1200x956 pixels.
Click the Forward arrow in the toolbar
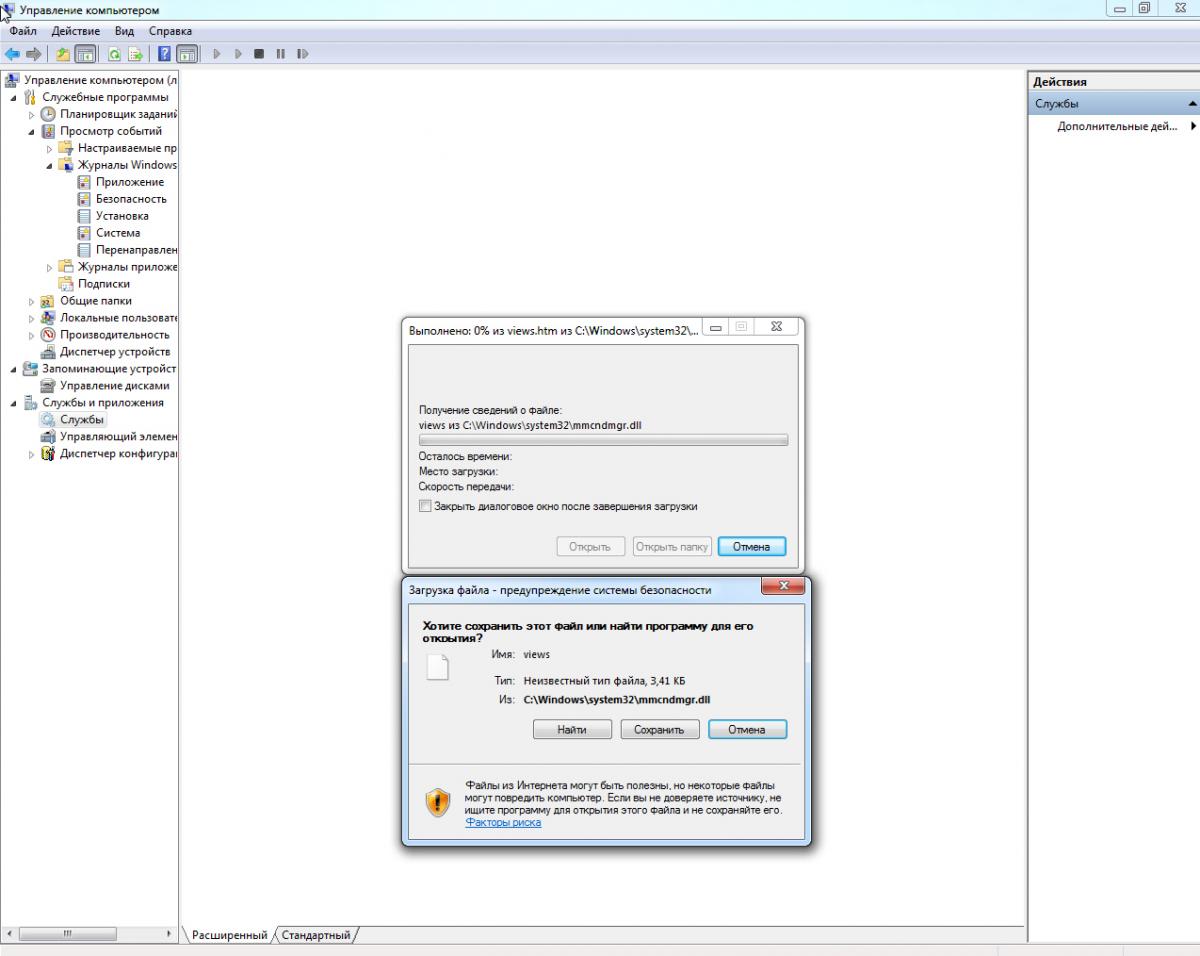[33, 54]
